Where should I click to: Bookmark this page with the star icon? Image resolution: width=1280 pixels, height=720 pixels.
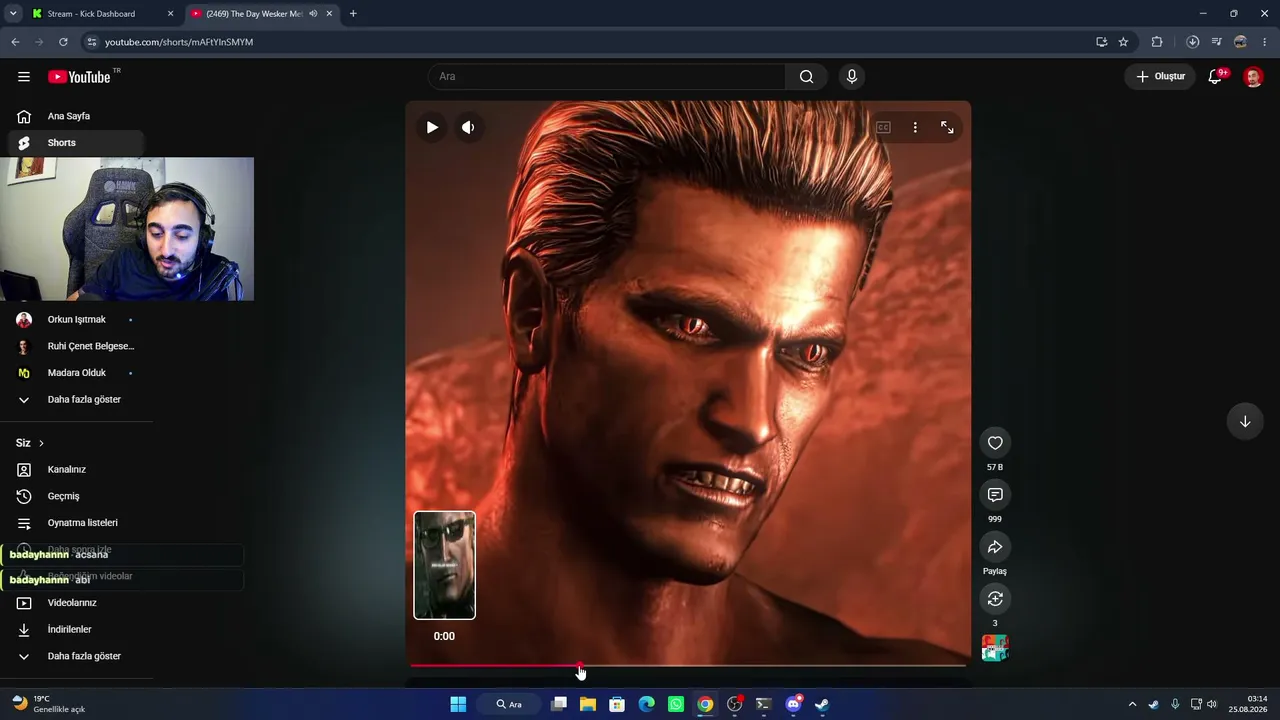click(1123, 42)
